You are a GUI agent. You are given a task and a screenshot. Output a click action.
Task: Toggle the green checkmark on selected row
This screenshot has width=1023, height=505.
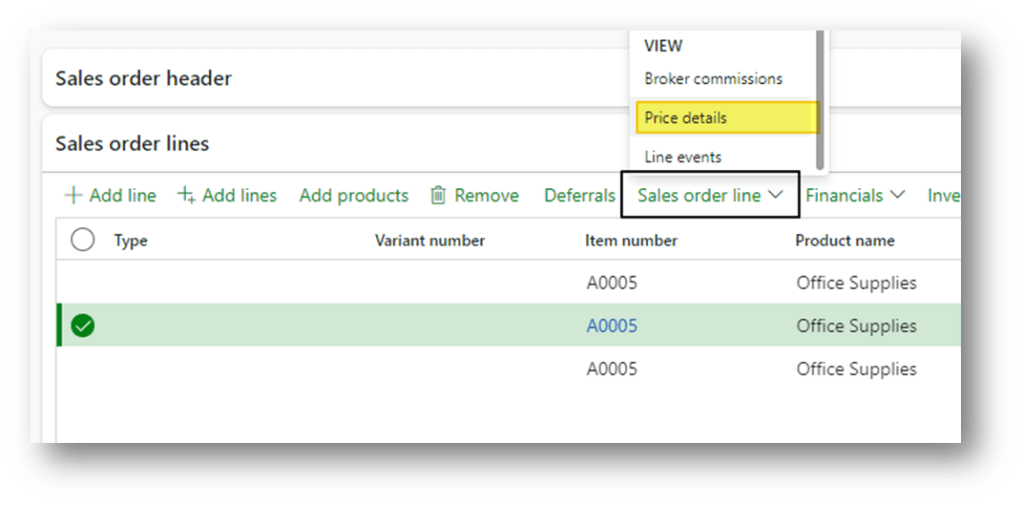[x=83, y=326]
